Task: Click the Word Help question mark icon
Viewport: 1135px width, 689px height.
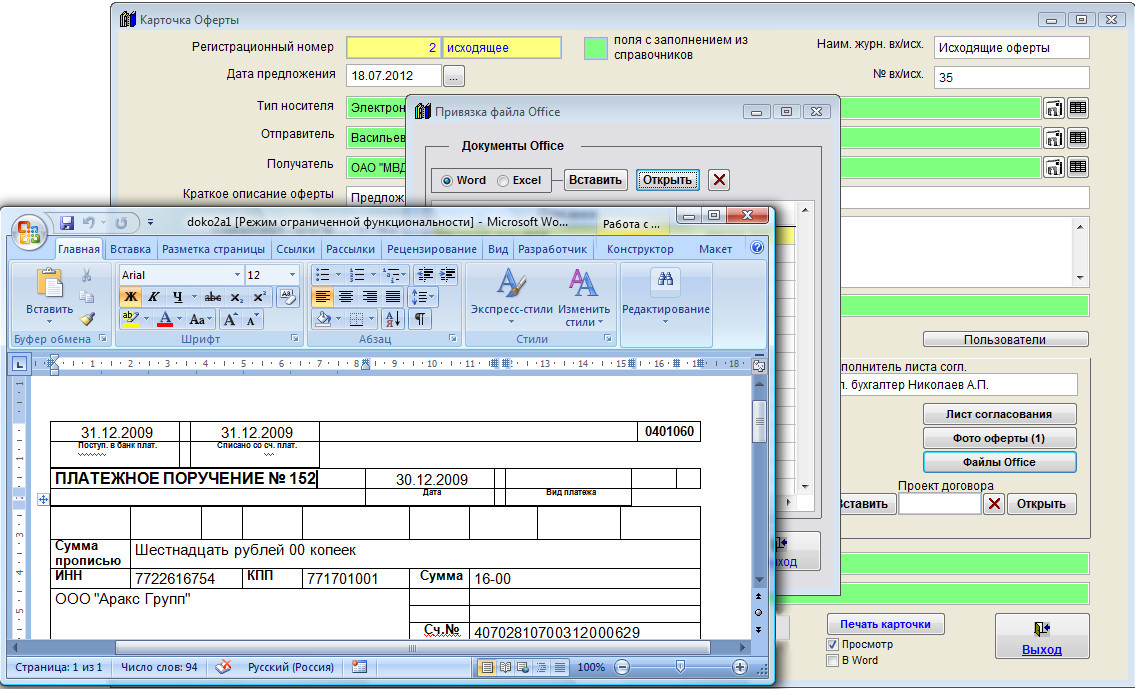Action: pyautogui.click(x=757, y=248)
